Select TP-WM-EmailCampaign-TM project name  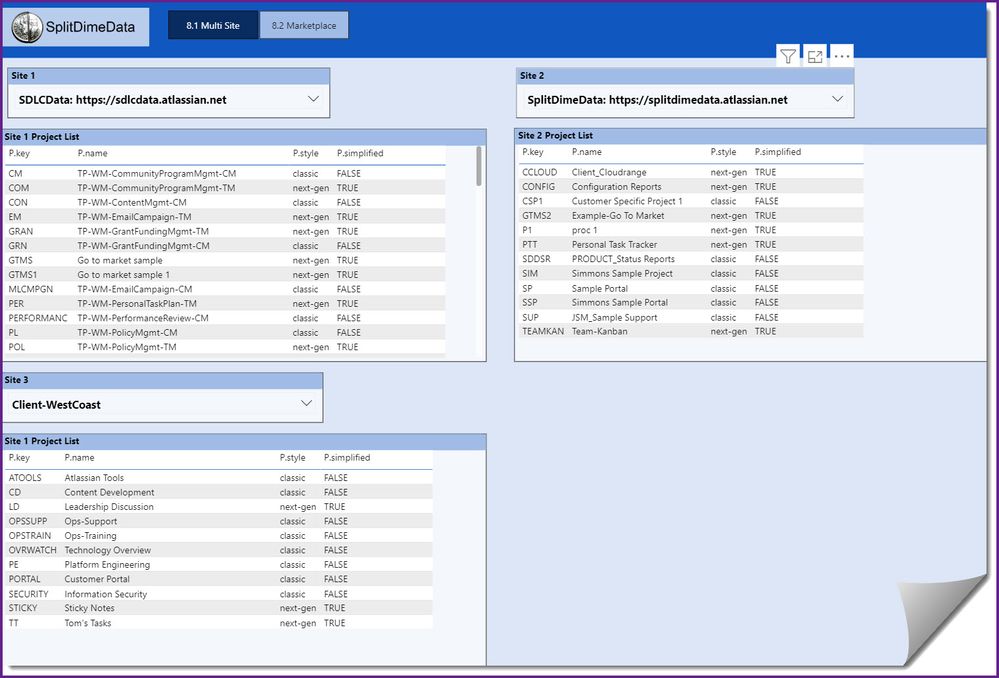click(134, 217)
